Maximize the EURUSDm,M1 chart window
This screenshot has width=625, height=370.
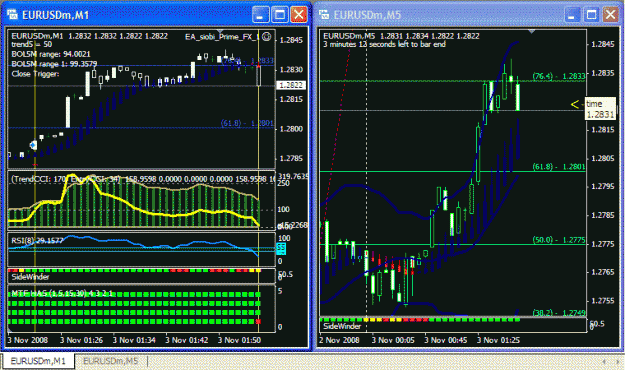coord(280,15)
